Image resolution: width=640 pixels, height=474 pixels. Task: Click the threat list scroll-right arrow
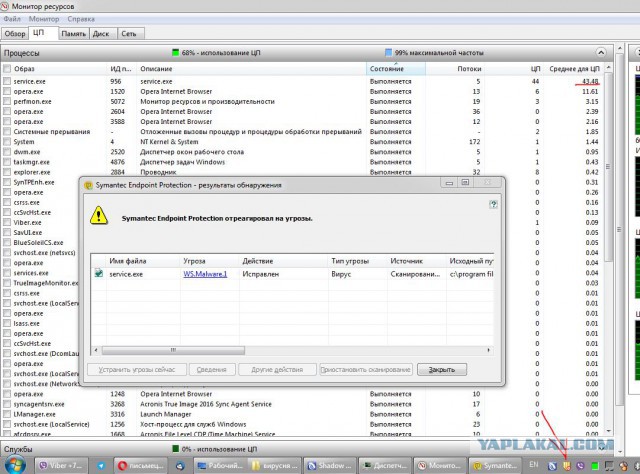(489, 350)
